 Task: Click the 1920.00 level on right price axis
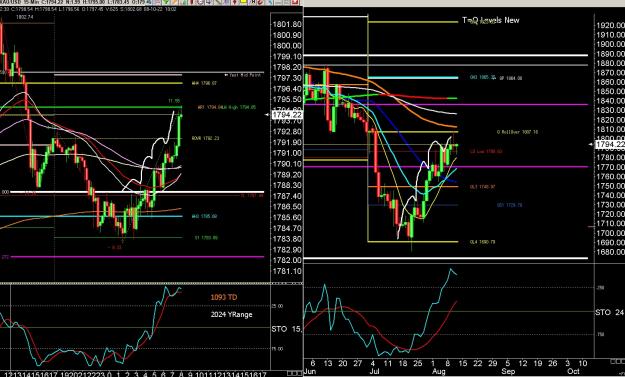pos(610,26)
